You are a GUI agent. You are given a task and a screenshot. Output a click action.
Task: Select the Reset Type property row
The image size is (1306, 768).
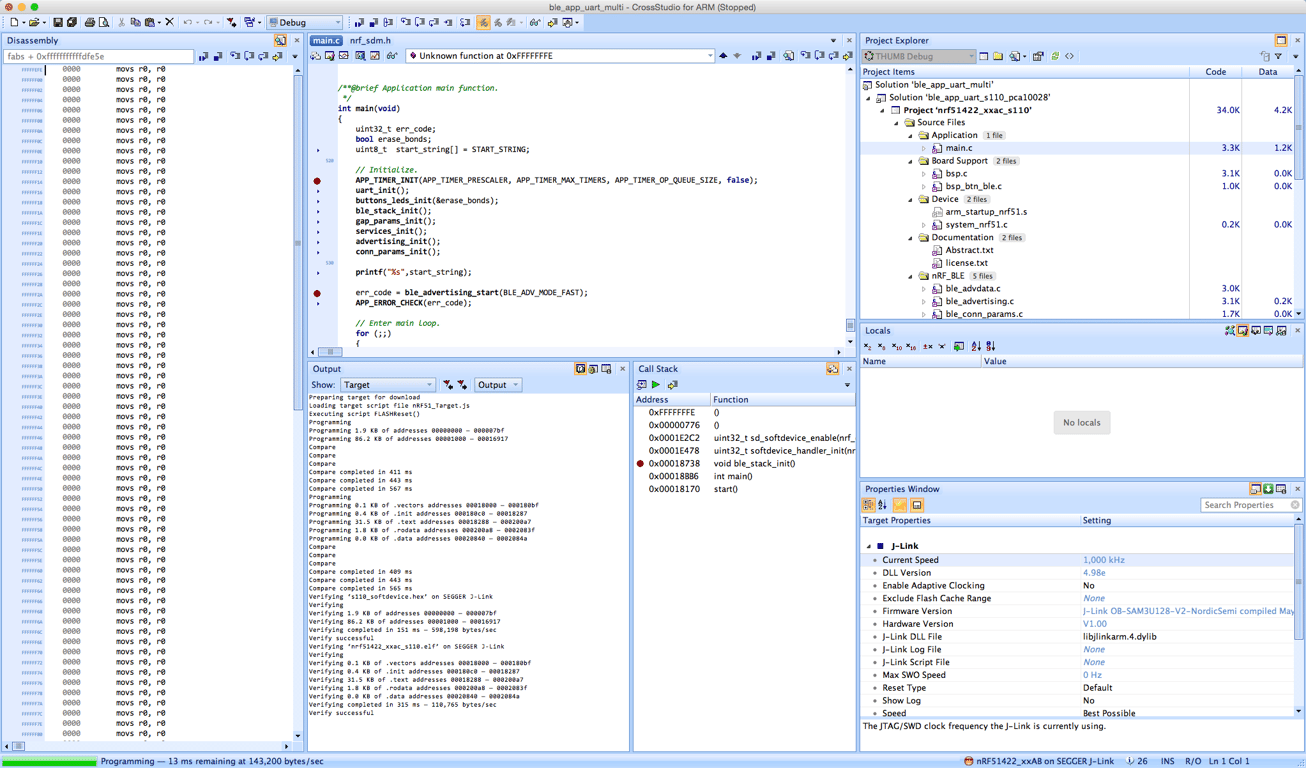[x=1078, y=688]
